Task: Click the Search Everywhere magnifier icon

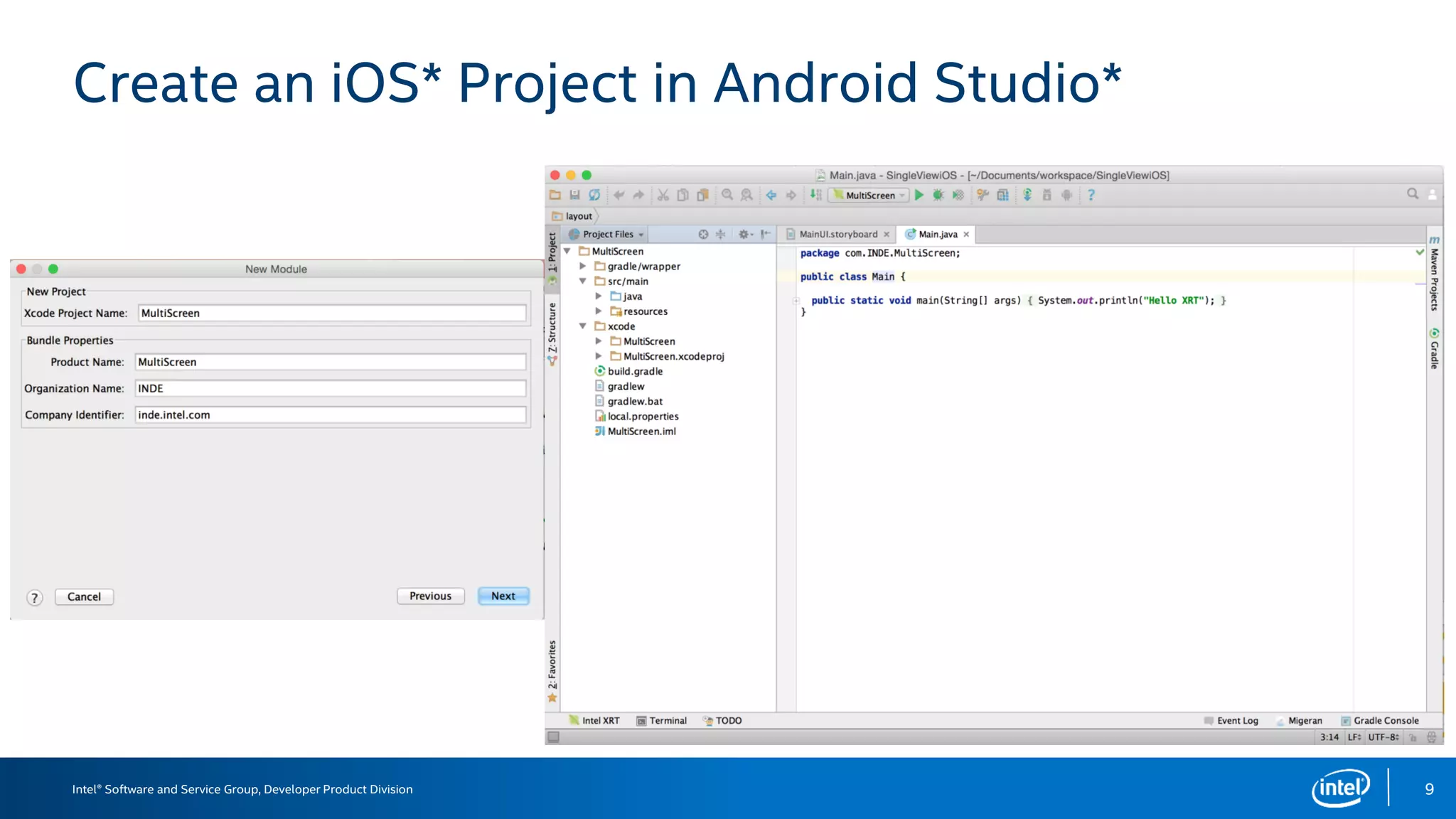Action: (x=1413, y=193)
